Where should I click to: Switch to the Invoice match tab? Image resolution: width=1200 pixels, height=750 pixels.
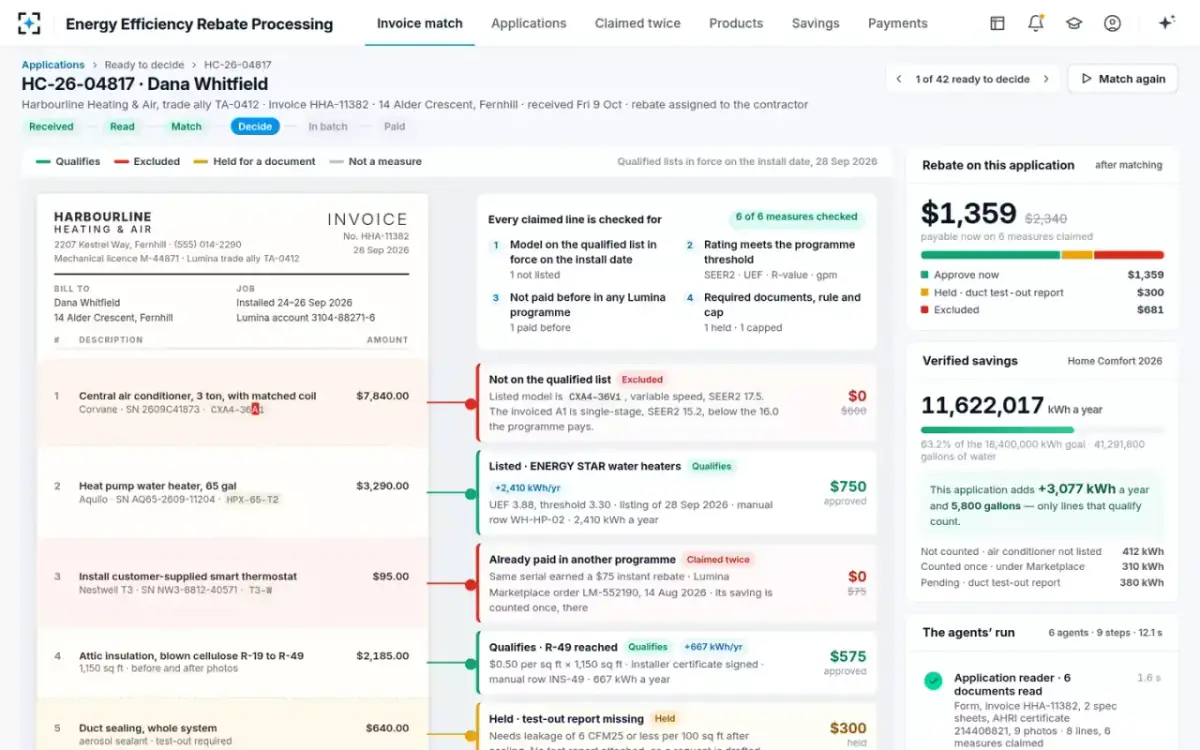[x=420, y=23]
